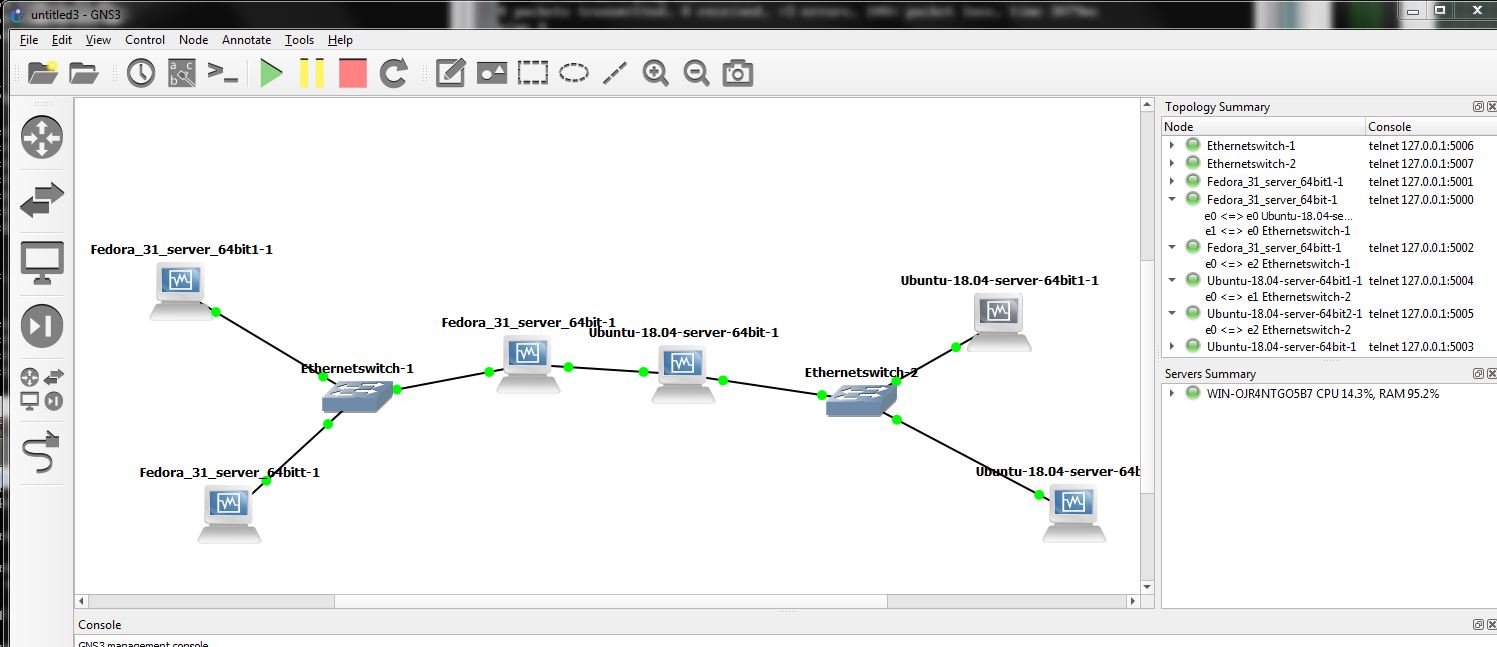Screen dimensions: 1497x647
Task: Collapse Ubuntu-18.04-server-64bit2-1 tree row
Action: pos(1172,314)
